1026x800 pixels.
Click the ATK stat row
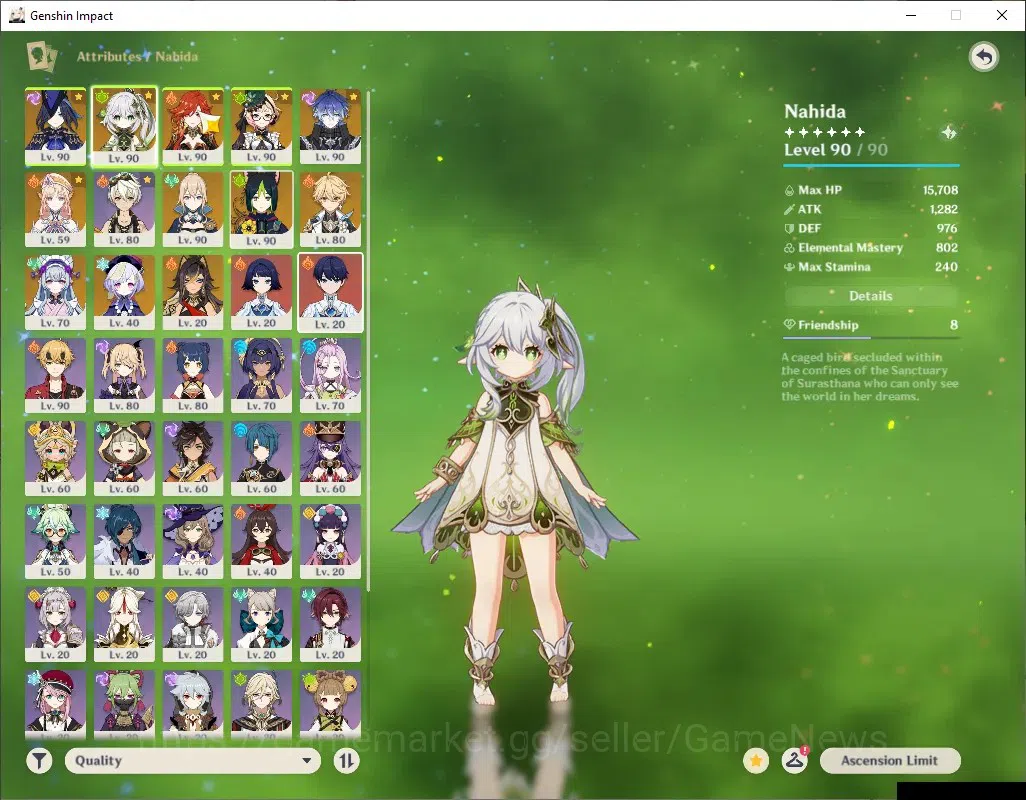click(x=871, y=209)
